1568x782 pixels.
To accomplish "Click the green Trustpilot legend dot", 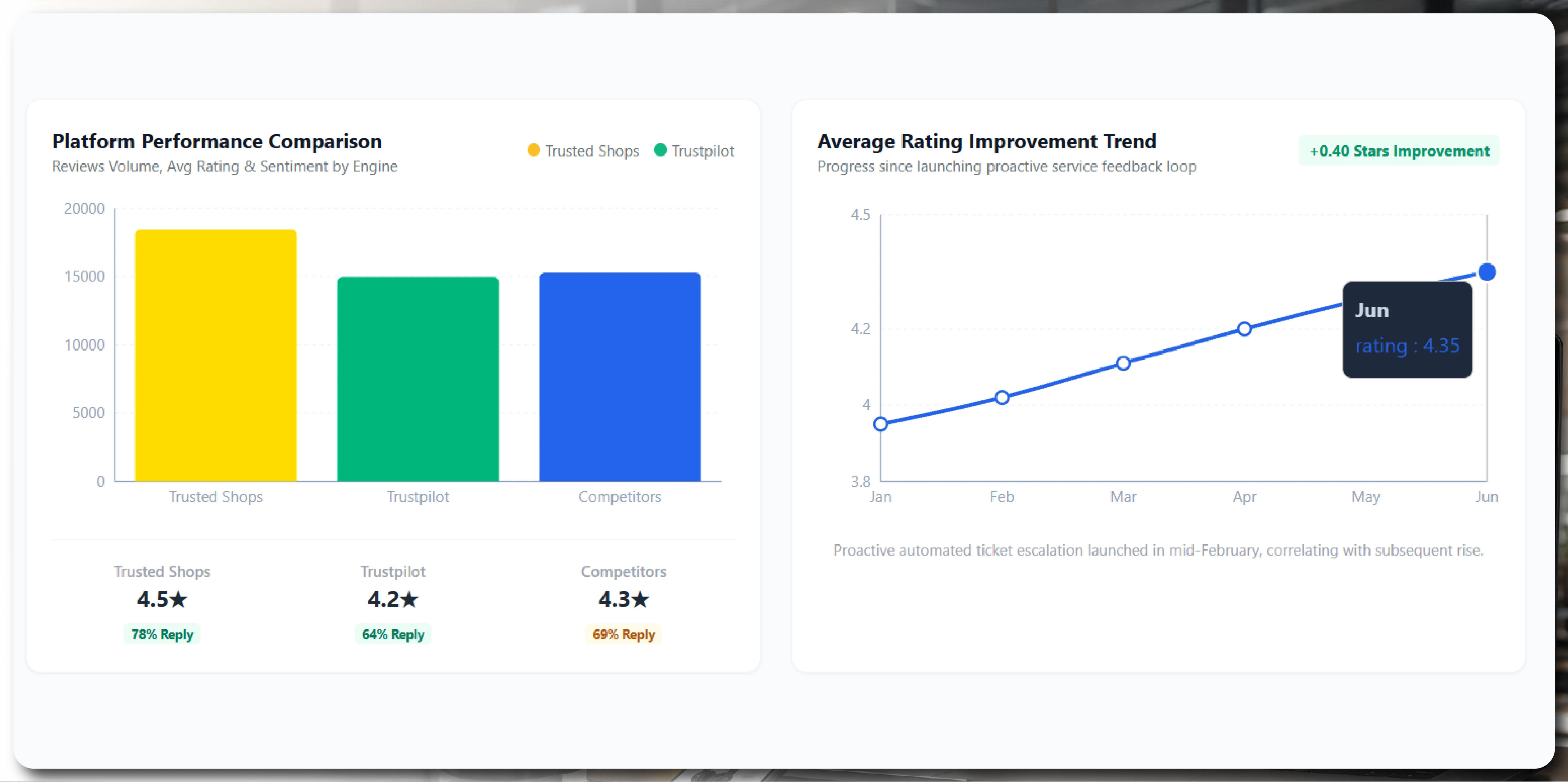I will point(660,150).
